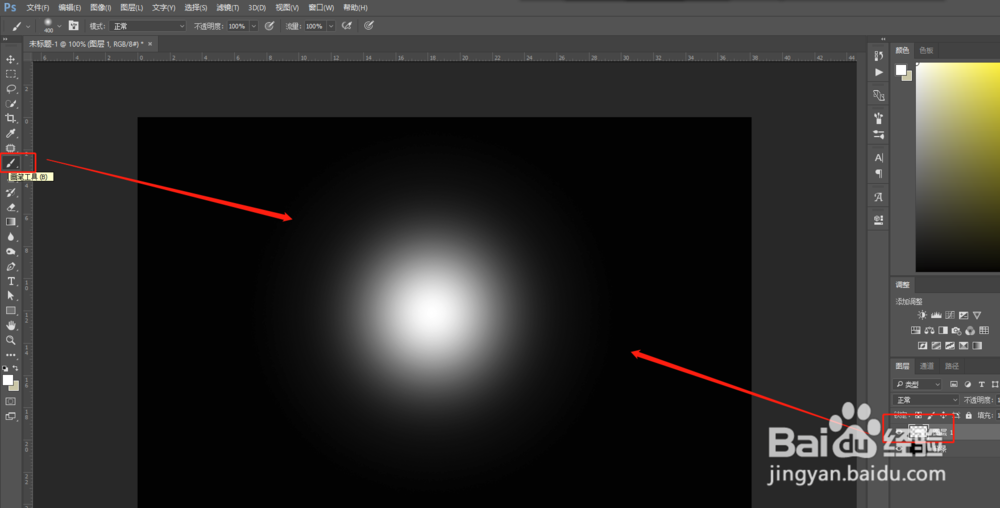
Task: Toggle the brush settings panel button
Action: (x=74, y=26)
